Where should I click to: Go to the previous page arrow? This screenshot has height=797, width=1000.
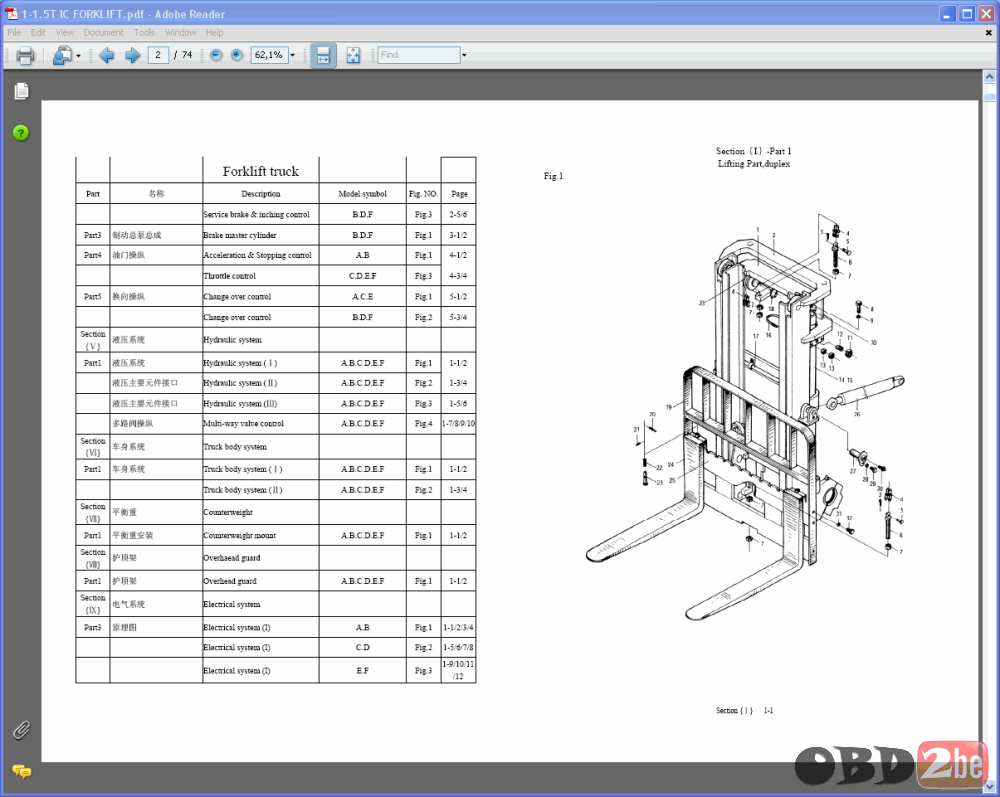107,55
